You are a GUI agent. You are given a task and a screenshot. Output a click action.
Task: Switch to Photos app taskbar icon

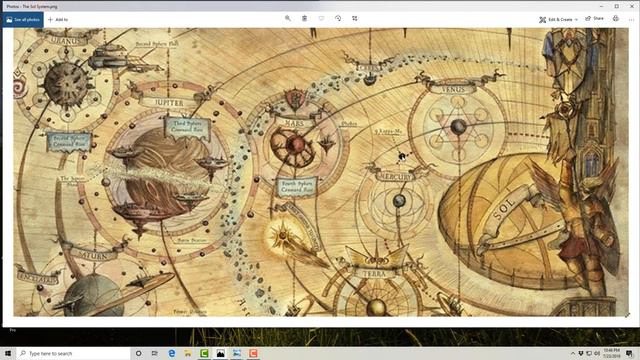tap(220, 353)
